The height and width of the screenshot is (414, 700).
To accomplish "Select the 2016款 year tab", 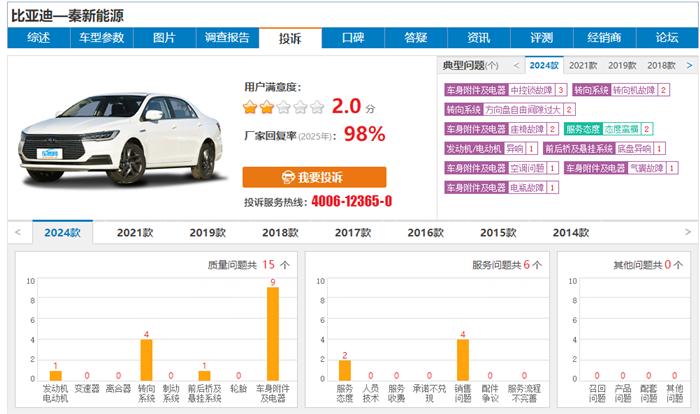I will point(425,233).
